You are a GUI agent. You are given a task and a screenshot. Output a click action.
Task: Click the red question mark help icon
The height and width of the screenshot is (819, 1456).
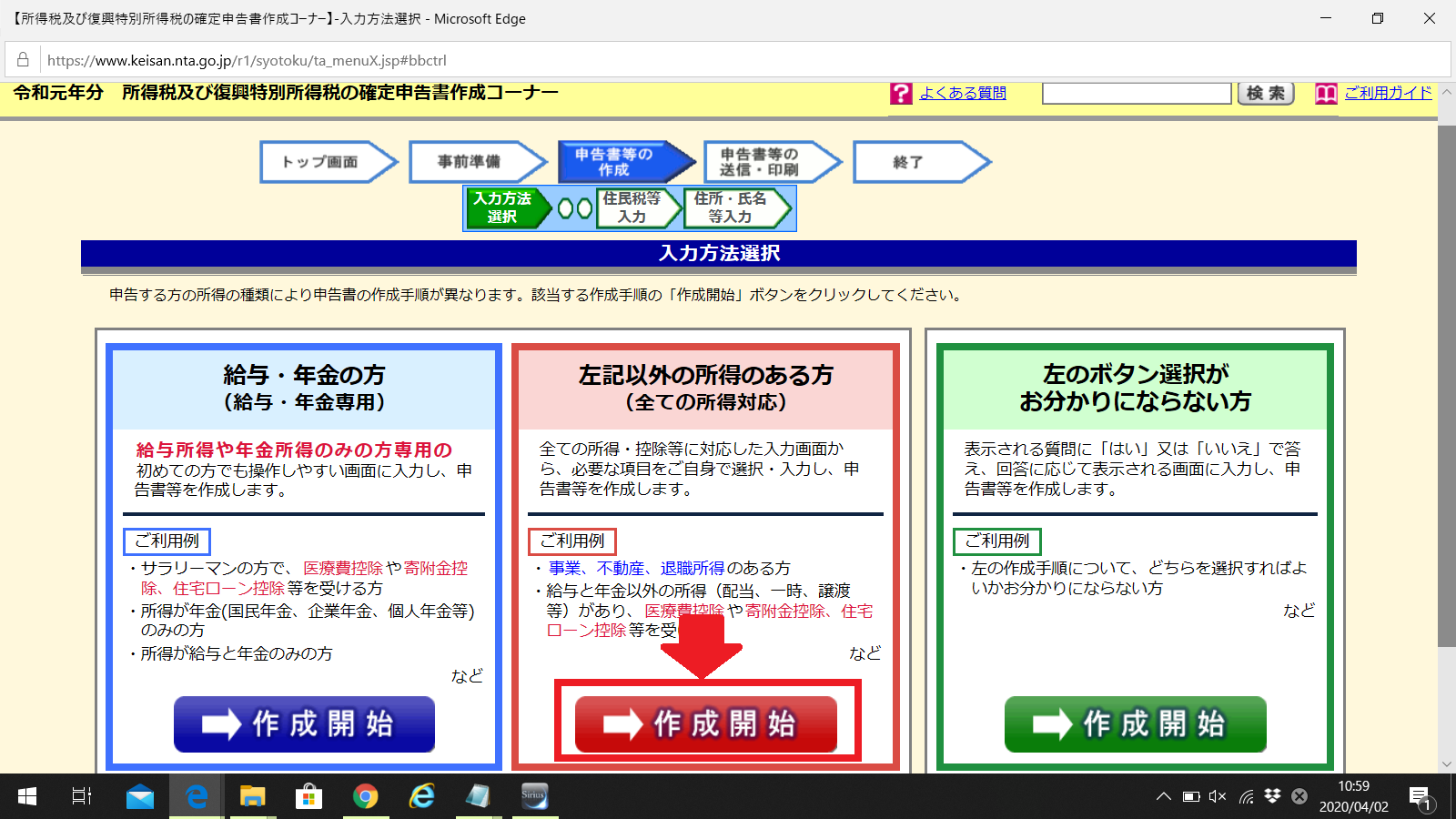[900, 93]
